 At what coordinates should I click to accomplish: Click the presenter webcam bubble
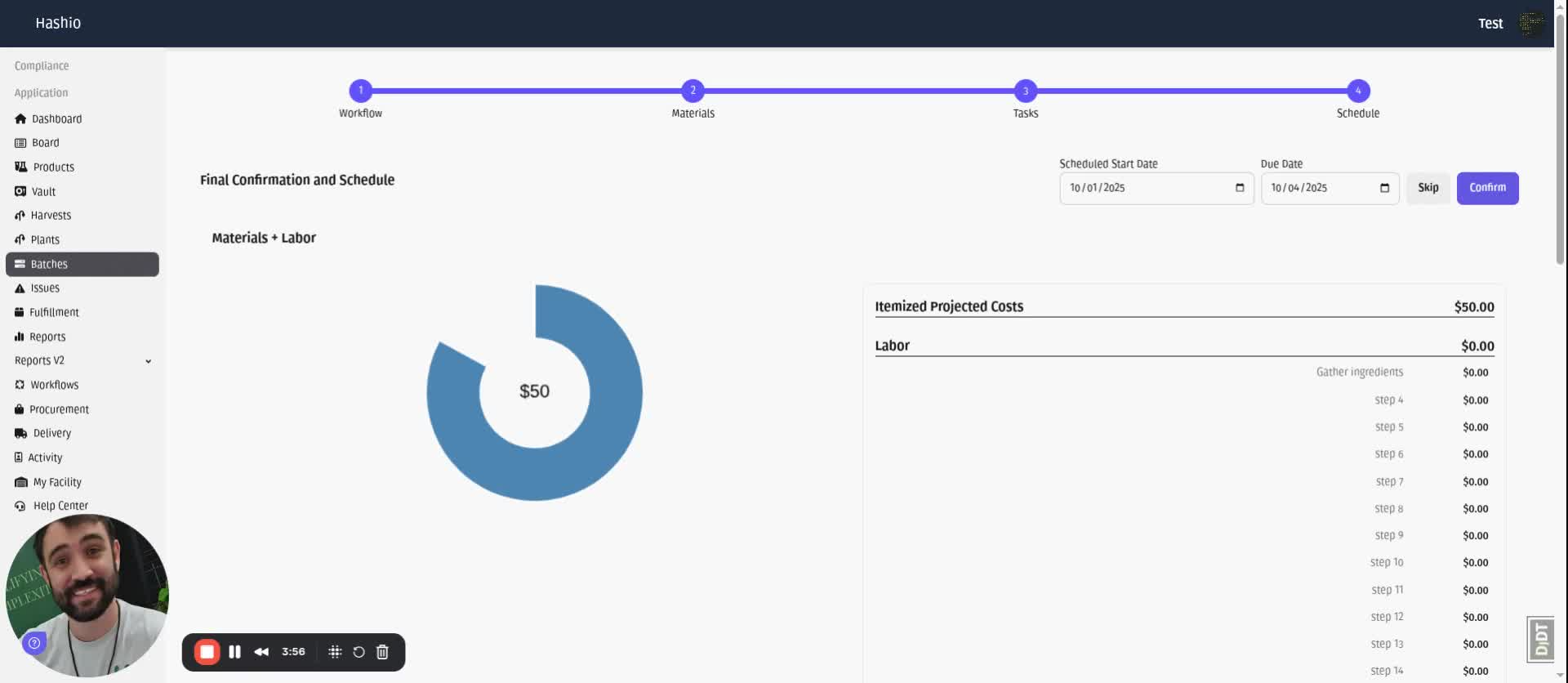tap(87, 595)
